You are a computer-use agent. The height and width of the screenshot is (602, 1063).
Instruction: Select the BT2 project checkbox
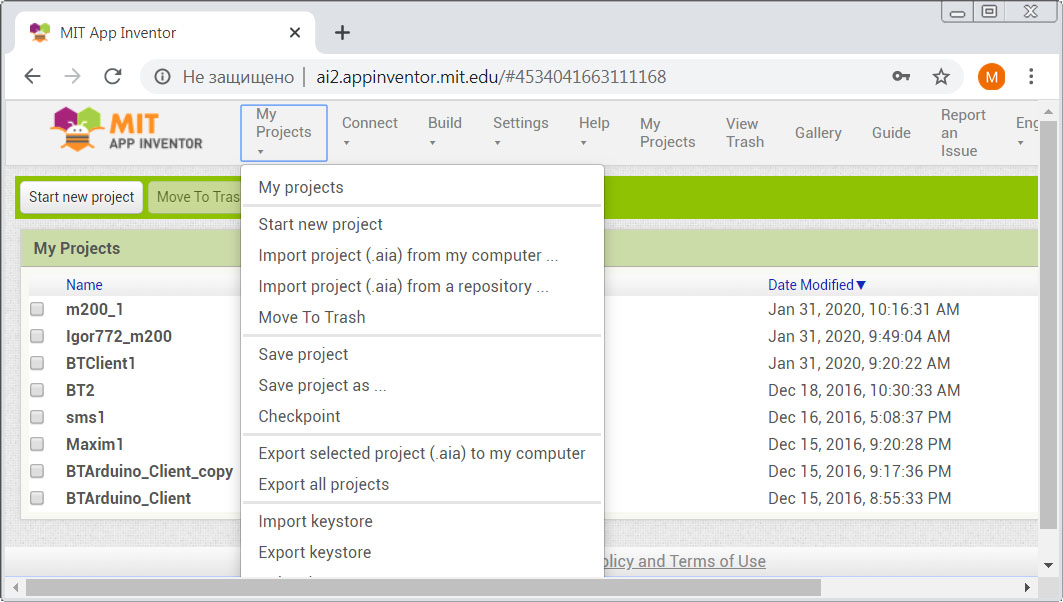(x=37, y=391)
